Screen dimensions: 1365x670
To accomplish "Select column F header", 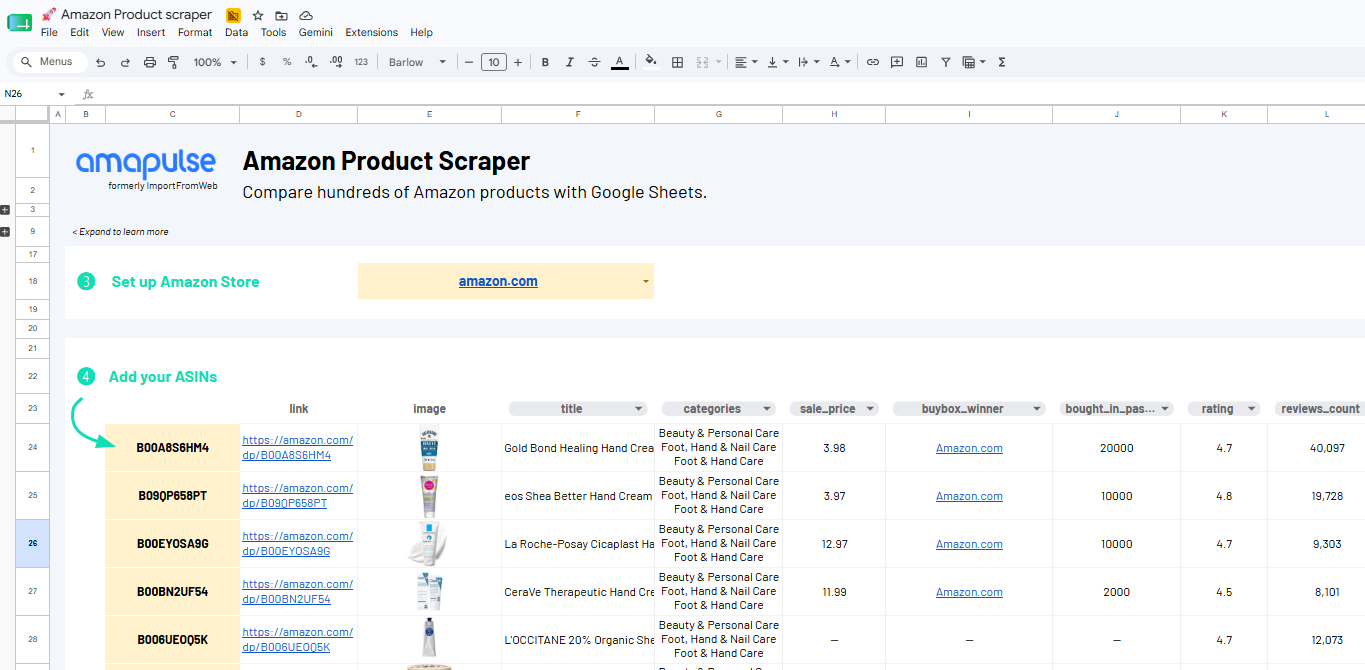I will tap(578, 114).
